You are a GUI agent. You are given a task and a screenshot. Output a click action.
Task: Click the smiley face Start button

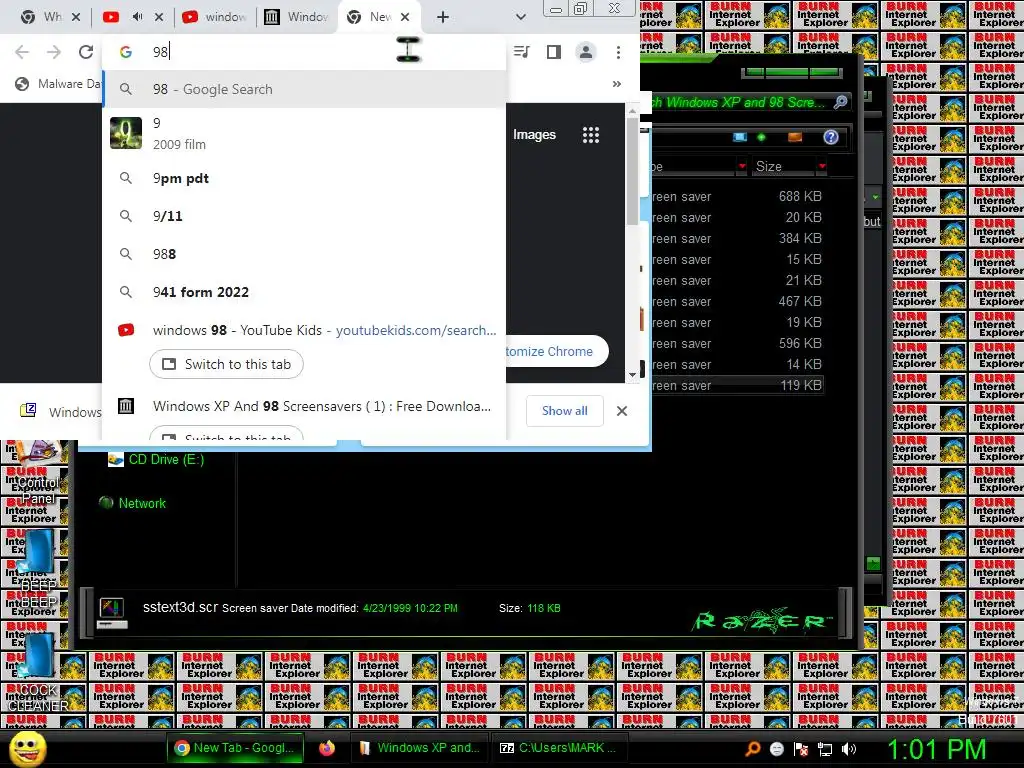[27, 749]
